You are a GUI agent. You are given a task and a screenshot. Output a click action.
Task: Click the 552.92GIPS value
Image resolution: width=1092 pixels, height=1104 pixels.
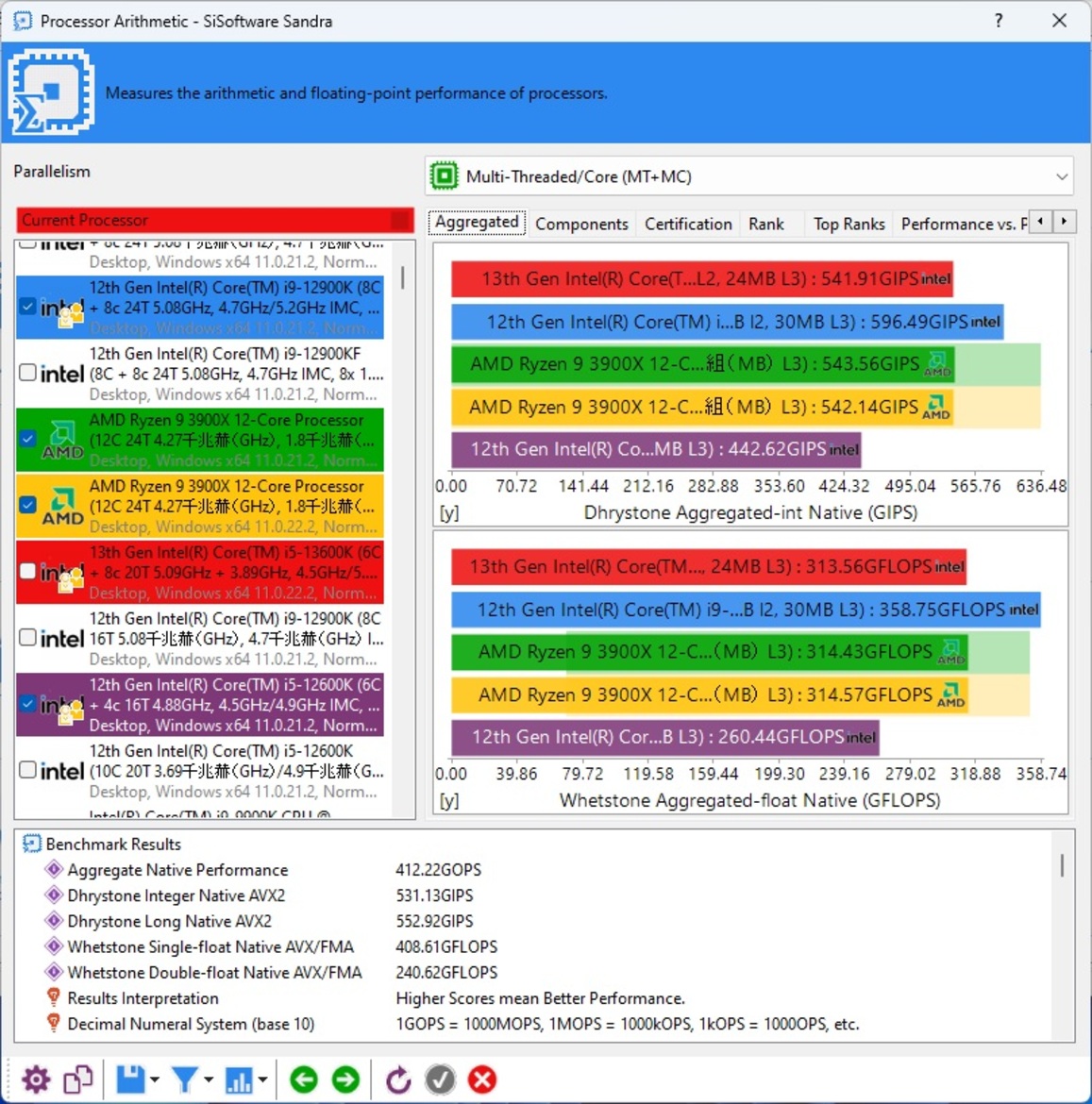coord(434,921)
